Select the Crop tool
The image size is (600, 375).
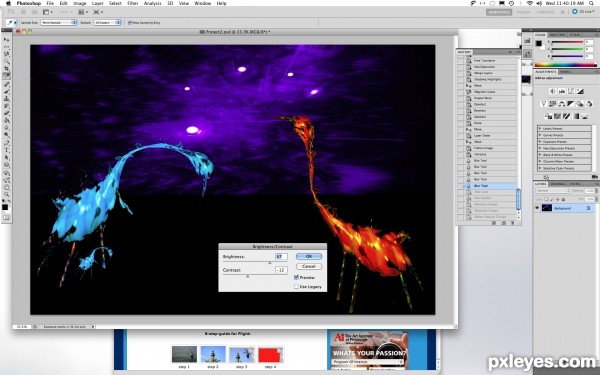coord(6,68)
